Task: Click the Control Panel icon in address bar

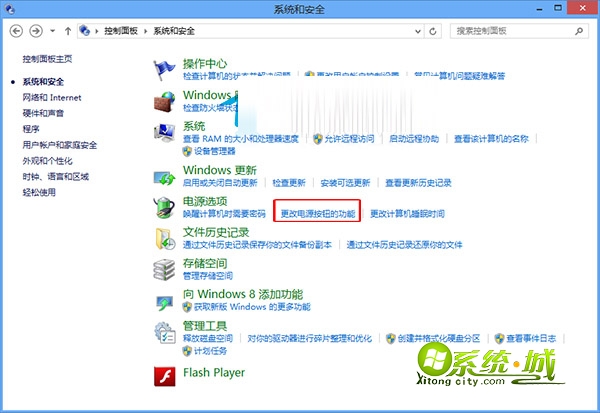Action: (x=85, y=30)
